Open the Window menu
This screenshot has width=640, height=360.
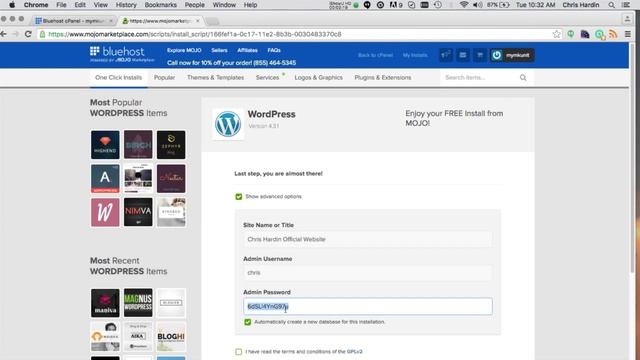coord(224,5)
